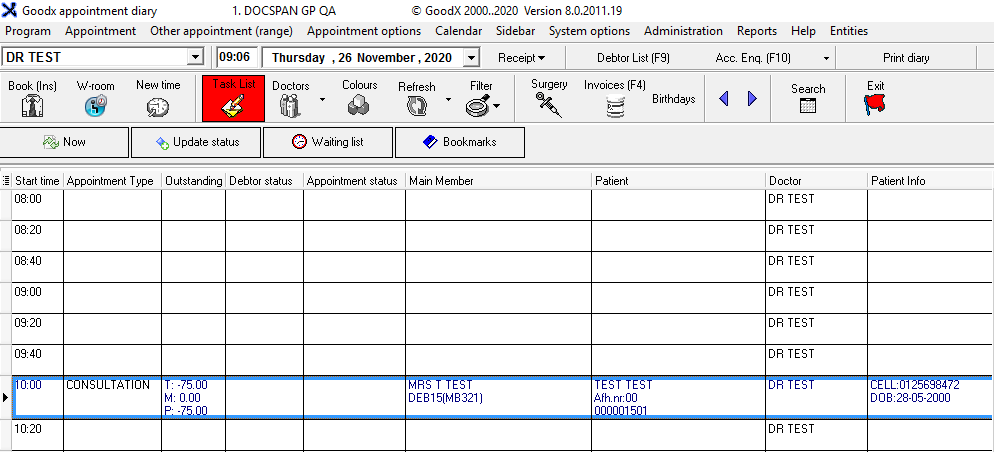Screen dimensions: 994x452
Task: Expand the Doctors dropdown arrow
Action: (322, 99)
